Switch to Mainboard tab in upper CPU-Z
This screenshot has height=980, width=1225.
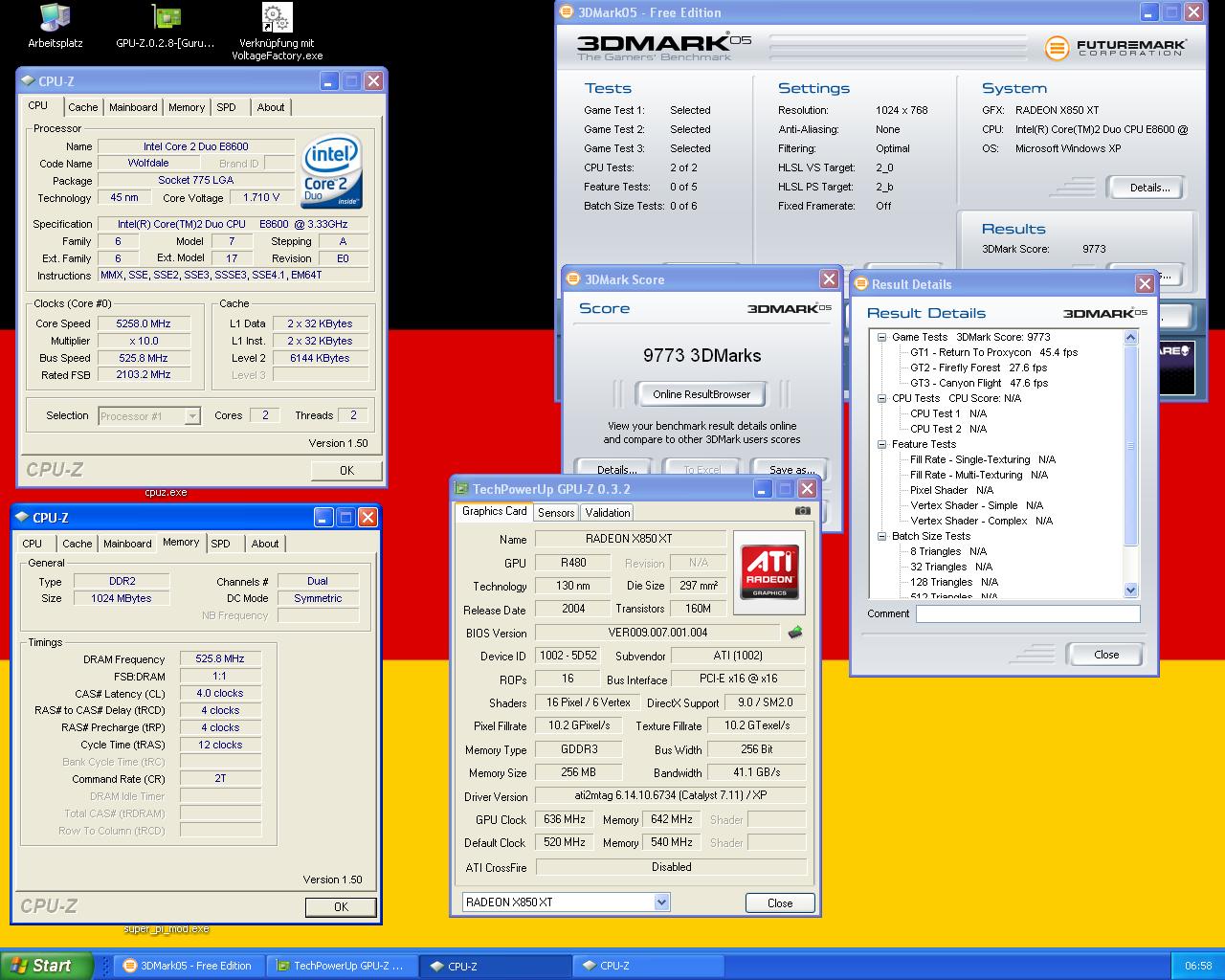click(x=133, y=107)
